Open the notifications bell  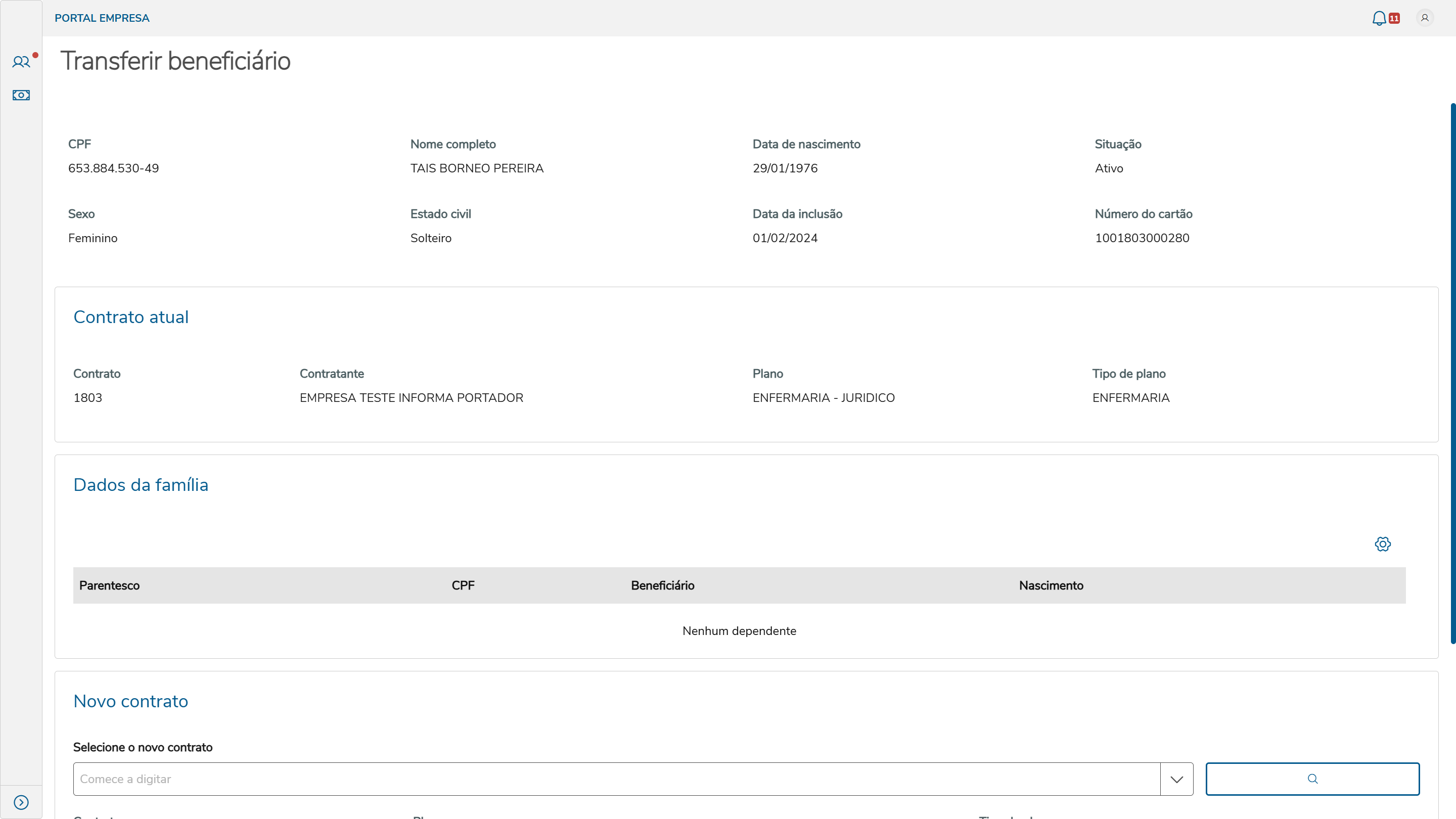tap(1379, 18)
